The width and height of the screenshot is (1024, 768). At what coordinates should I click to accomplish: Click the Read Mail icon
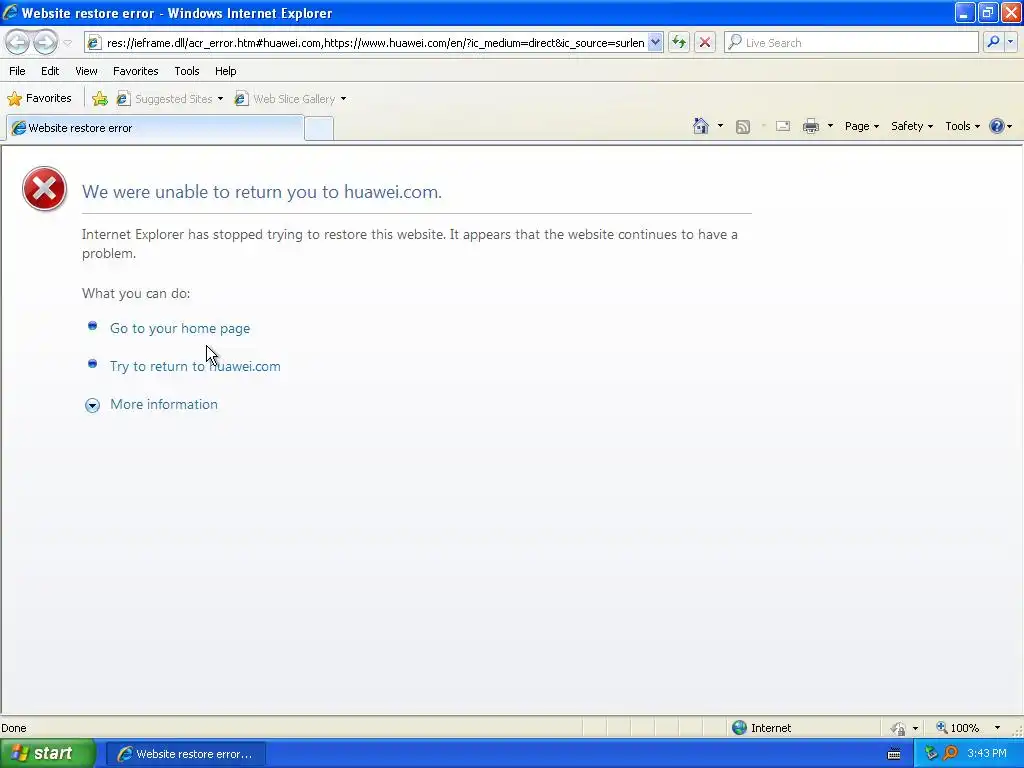click(x=783, y=126)
